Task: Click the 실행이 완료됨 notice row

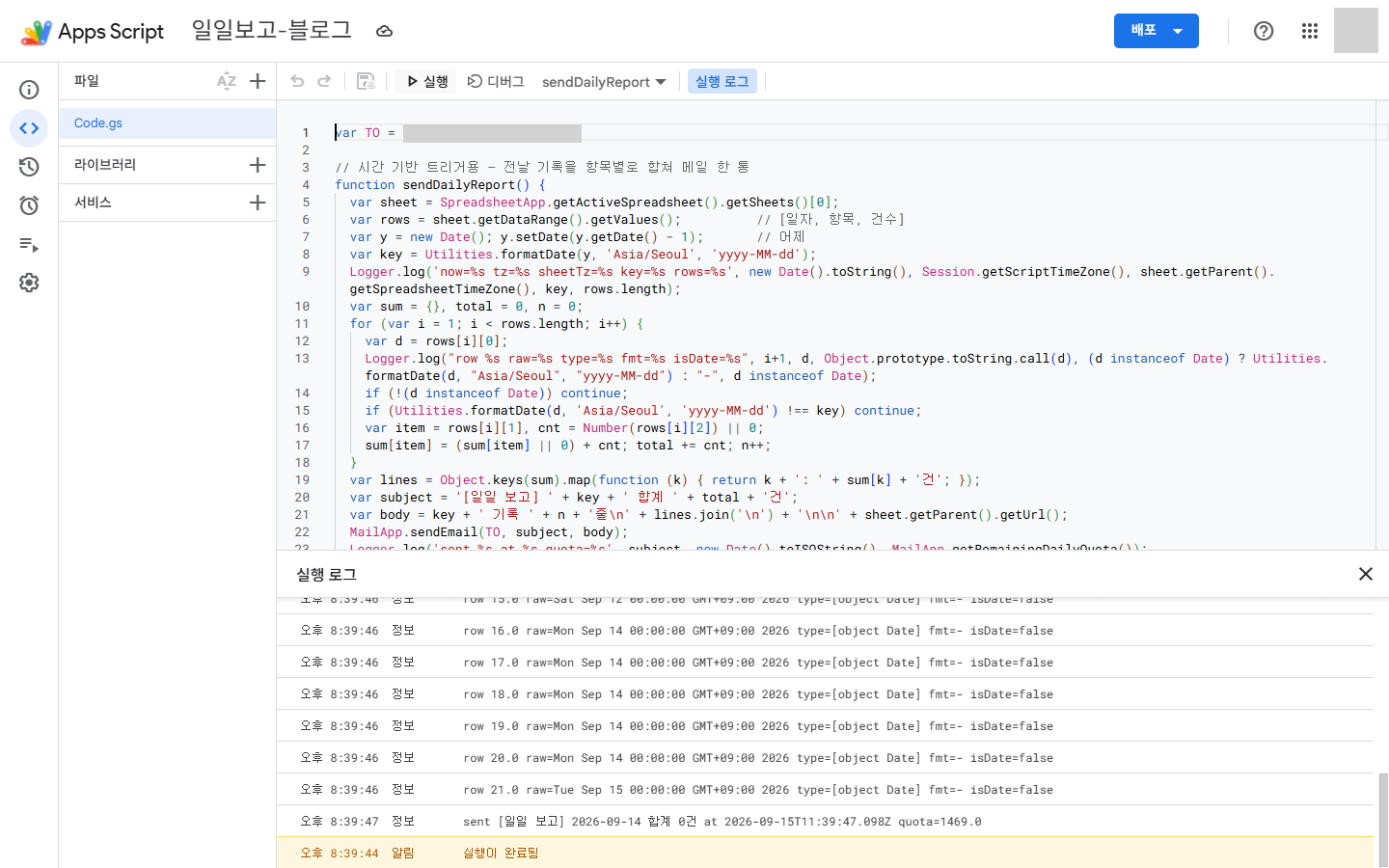Action: click(x=825, y=853)
